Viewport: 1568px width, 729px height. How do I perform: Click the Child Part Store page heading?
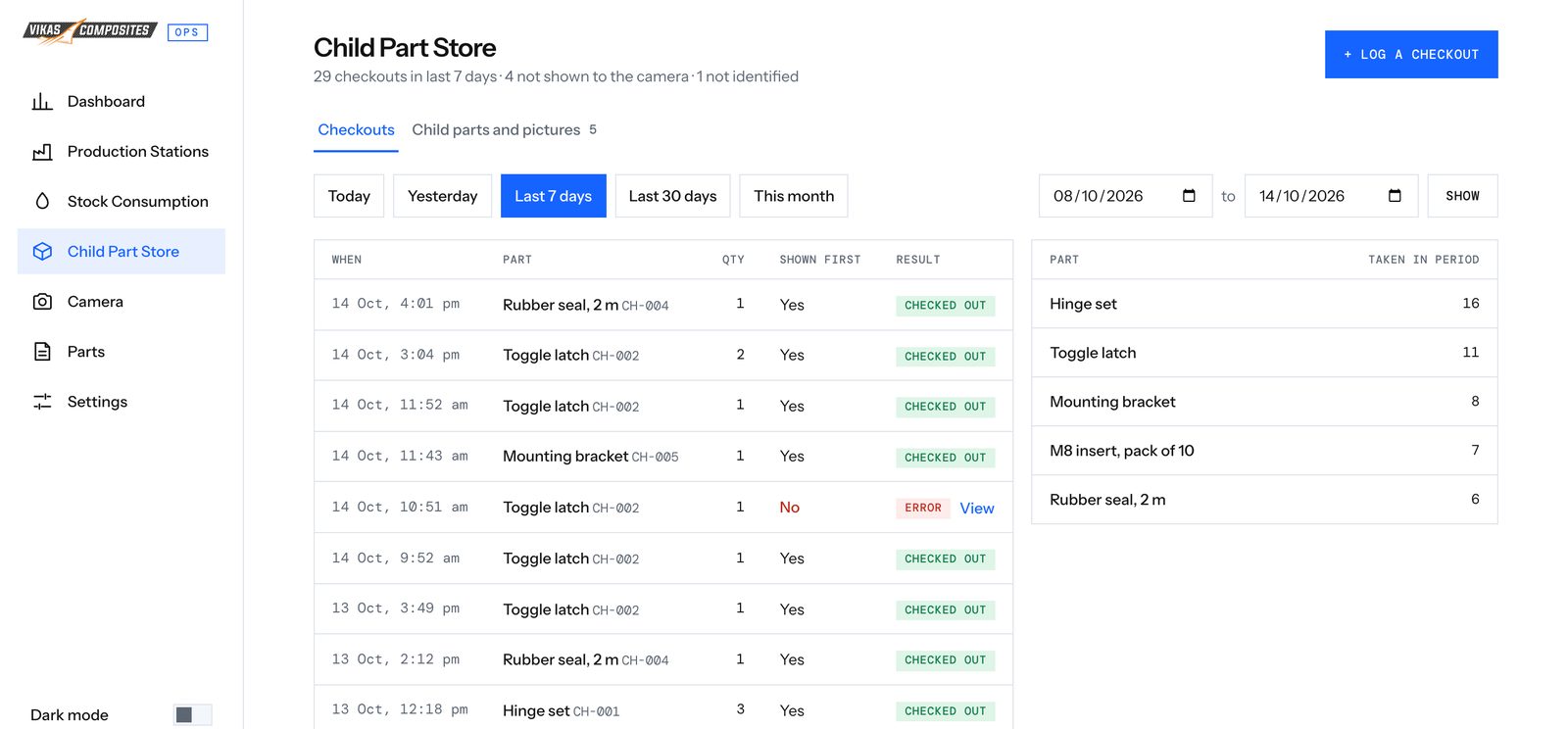tap(405, 47)
